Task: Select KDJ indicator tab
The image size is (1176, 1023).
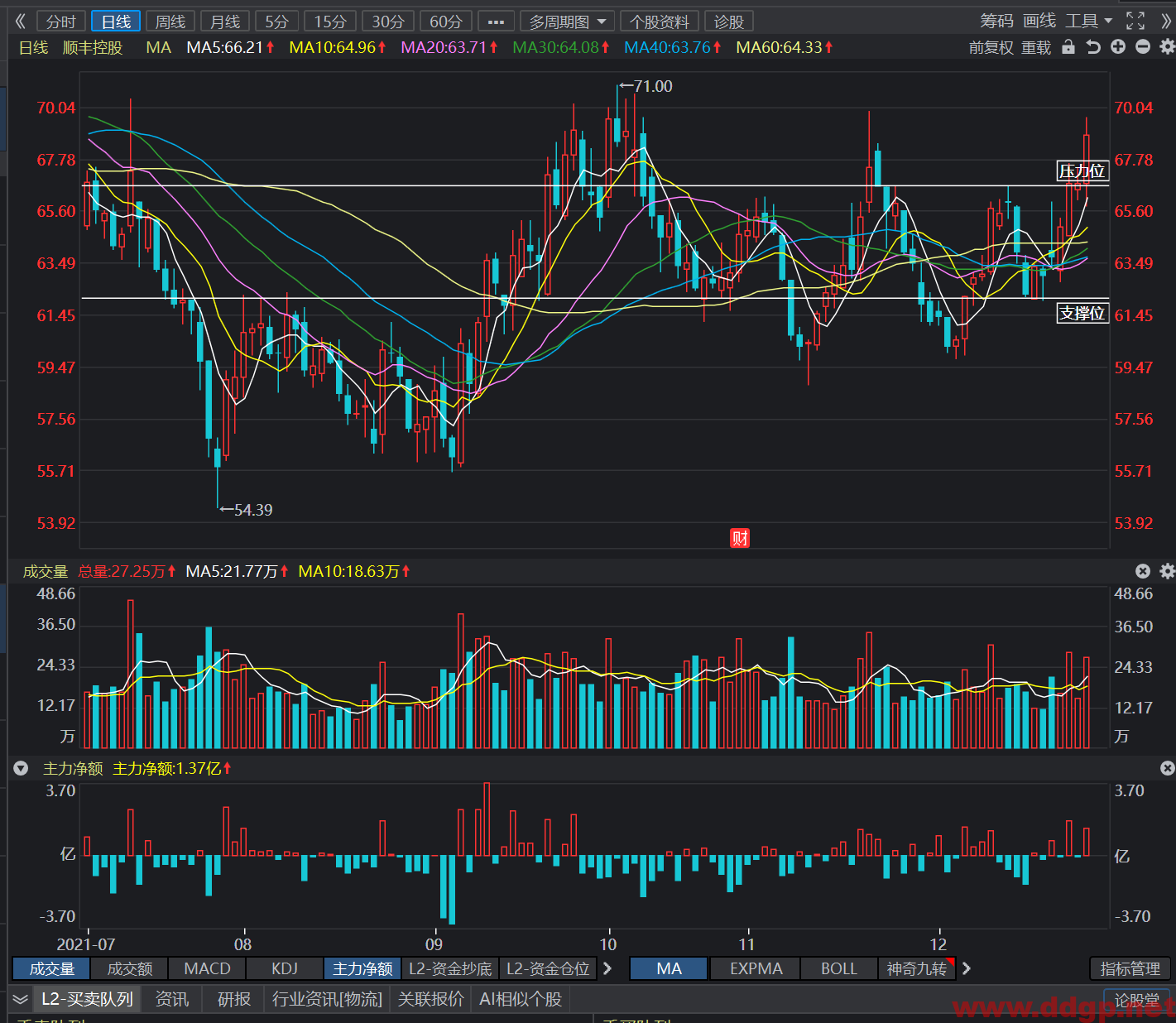Action: click(285, 968)
